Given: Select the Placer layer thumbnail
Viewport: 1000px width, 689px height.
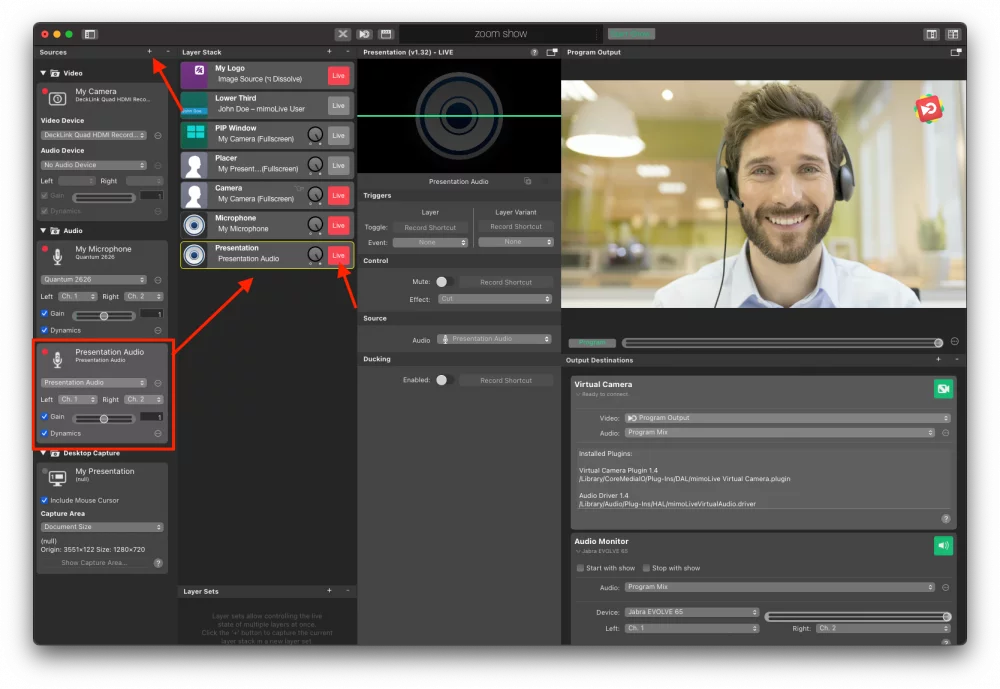Looking at the screenshot, I should pyautogui.click(x=195, y=165).
